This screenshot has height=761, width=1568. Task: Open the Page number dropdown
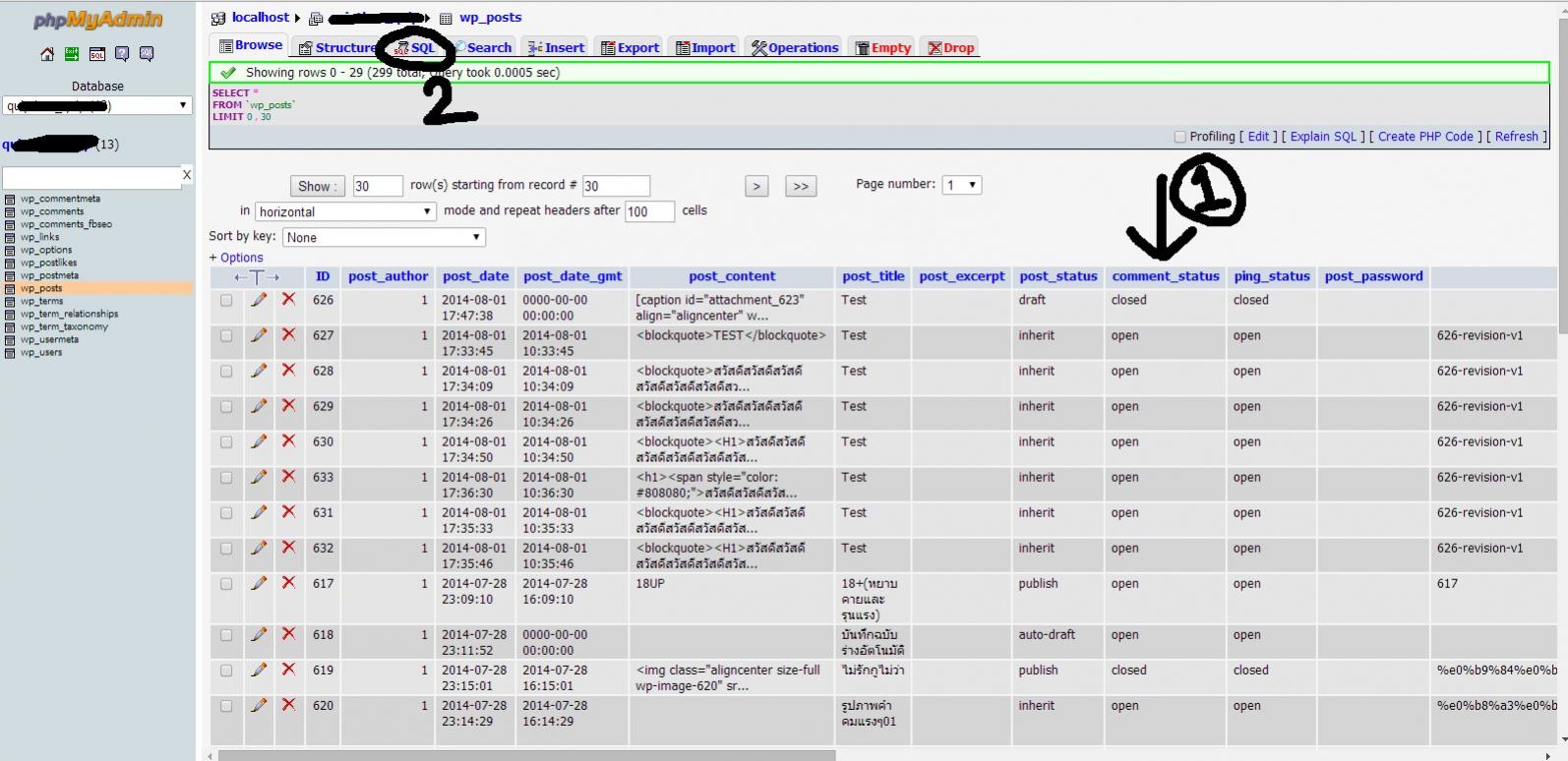coord(962,185)
